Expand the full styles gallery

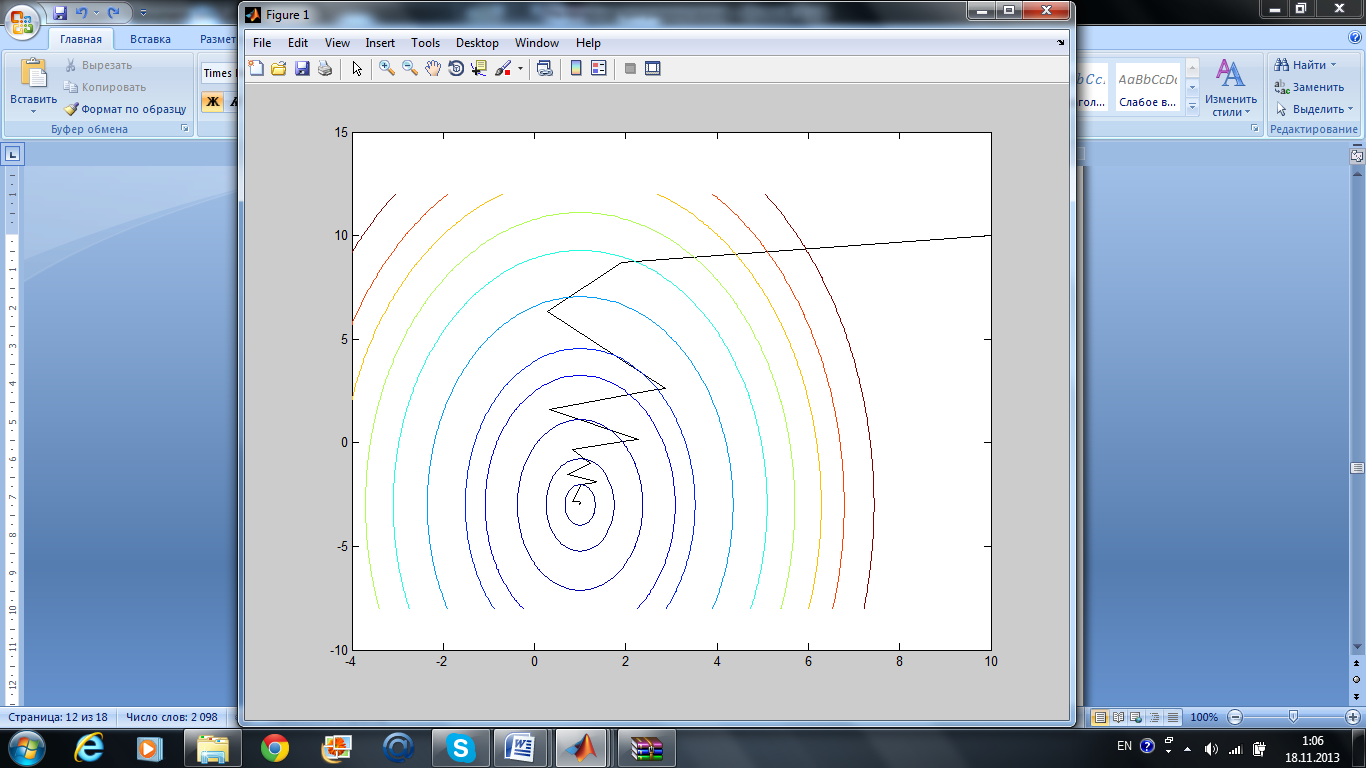[x=1191, y=106]
